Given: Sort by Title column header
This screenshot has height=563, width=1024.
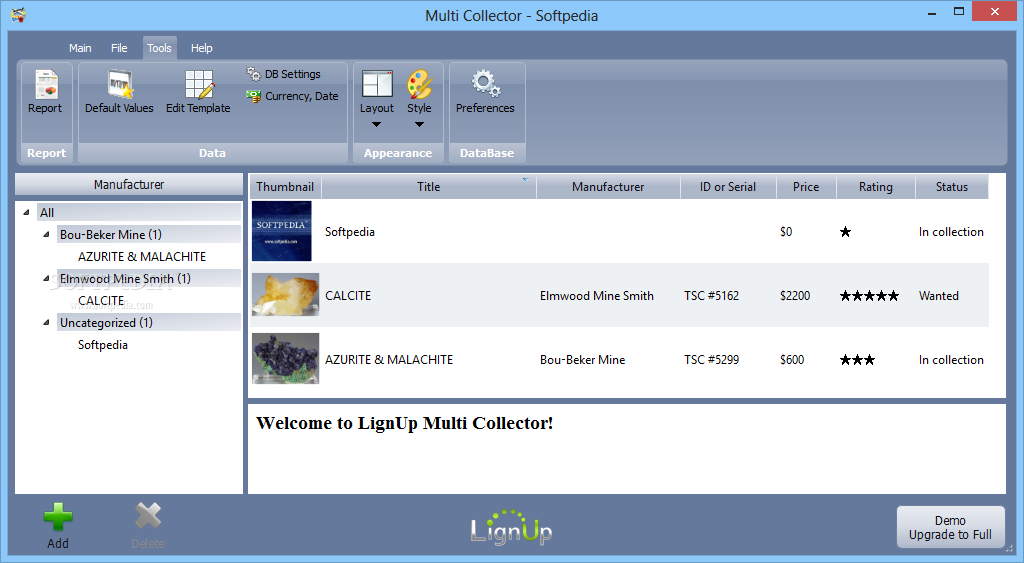Looking at the screenshot, I should [428, 187].
